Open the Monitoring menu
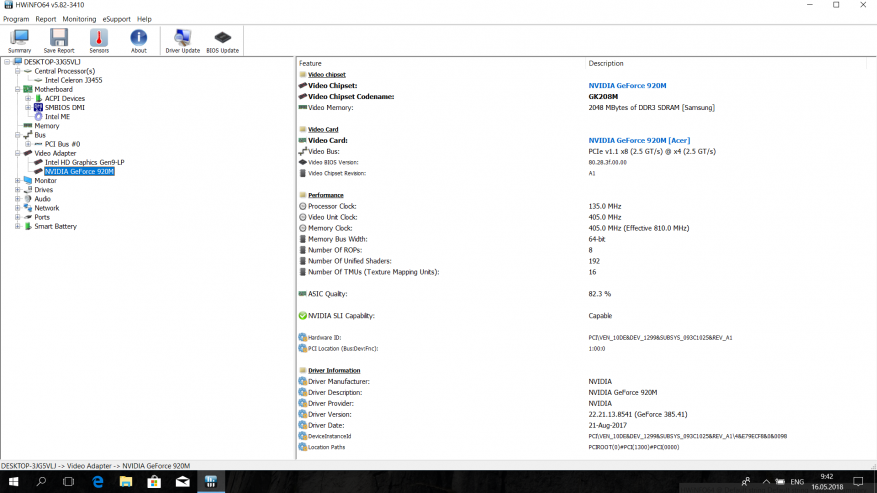877x493 pixels. point(79,19)
